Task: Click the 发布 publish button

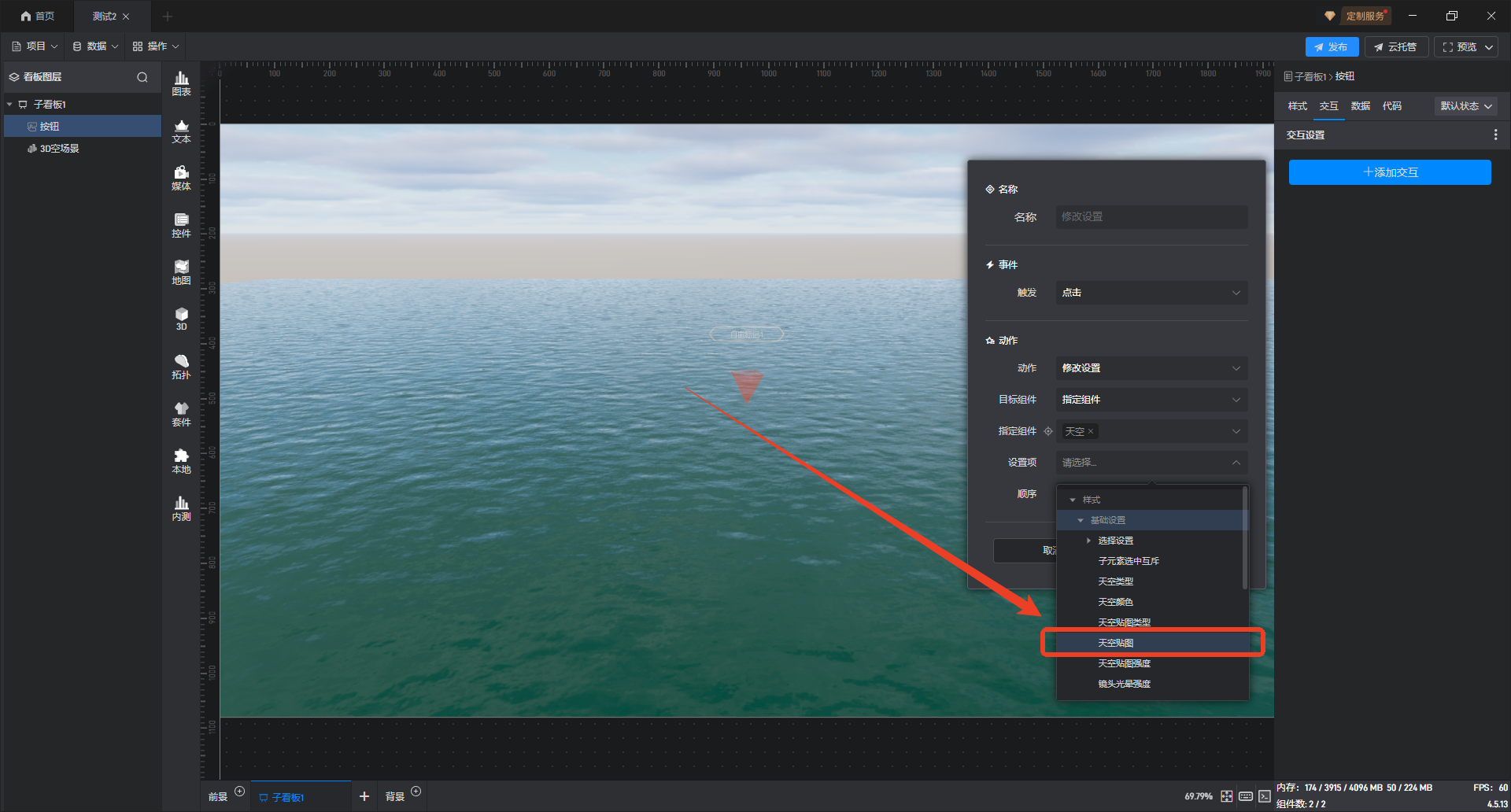Action: coord(1331,47)
